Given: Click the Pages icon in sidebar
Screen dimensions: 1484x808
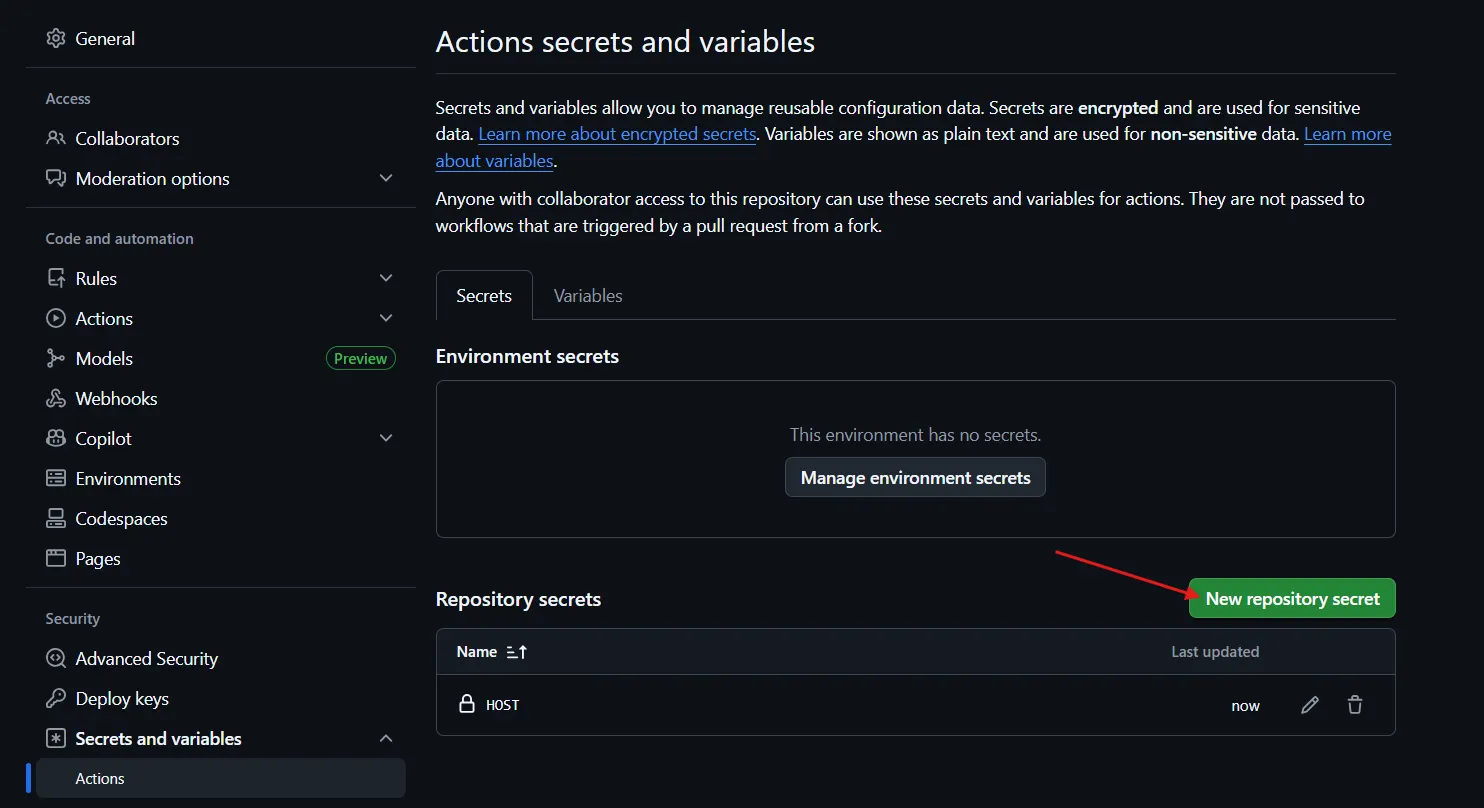Looking at the screenshot, I should (56, 559).
